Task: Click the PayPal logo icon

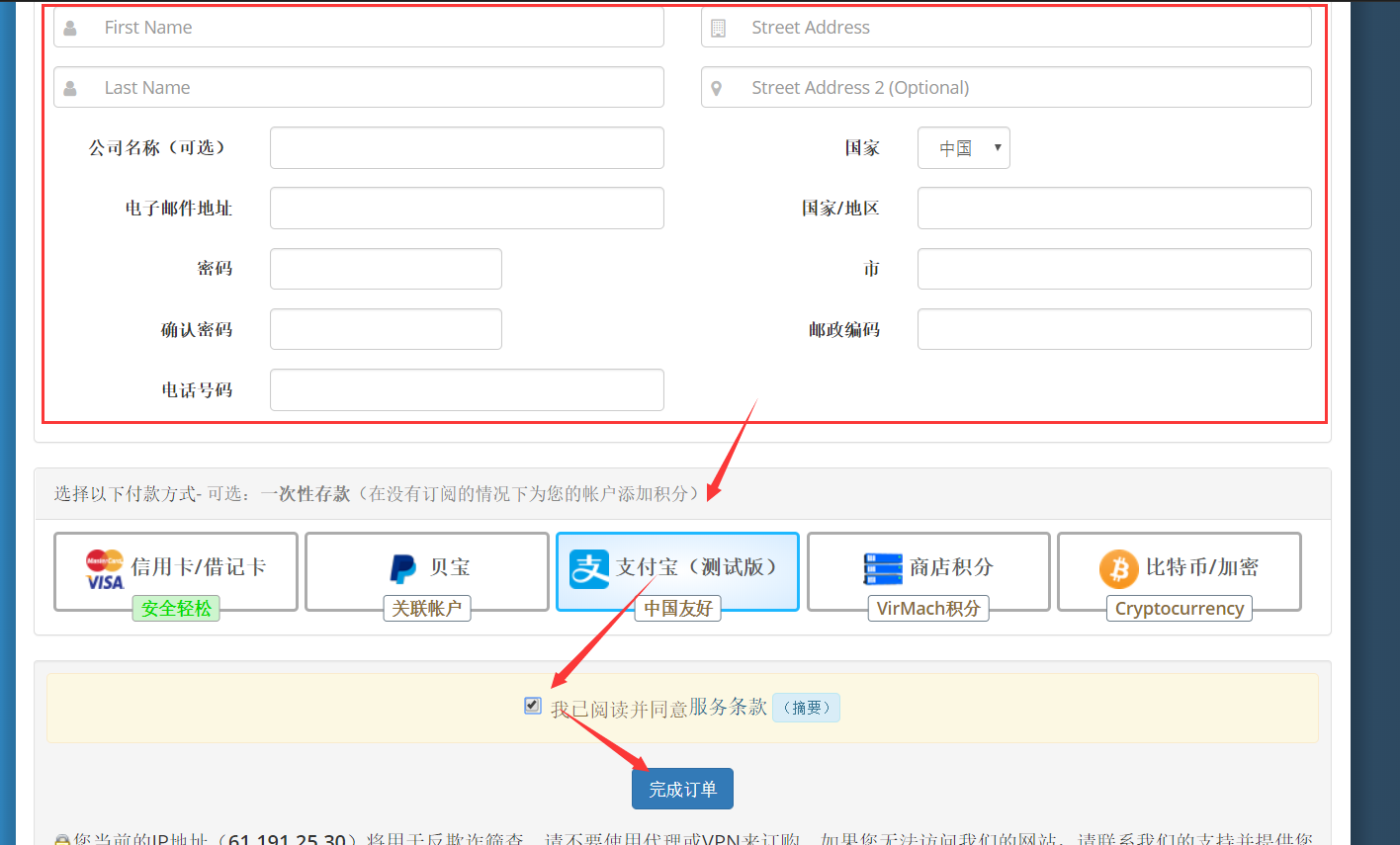Action: (403, 568)
